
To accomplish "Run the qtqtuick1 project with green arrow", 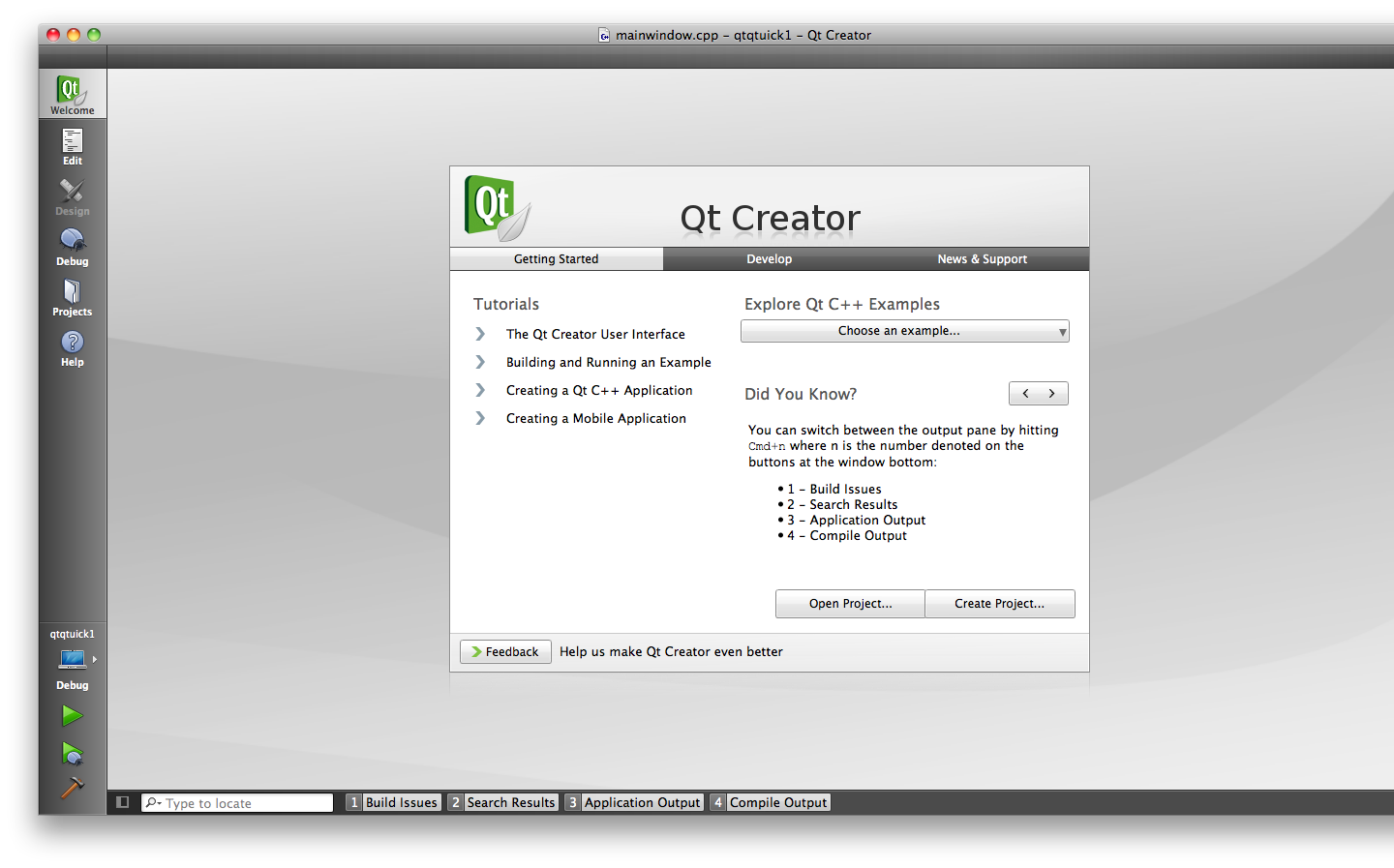I will [x=72, y=715].
